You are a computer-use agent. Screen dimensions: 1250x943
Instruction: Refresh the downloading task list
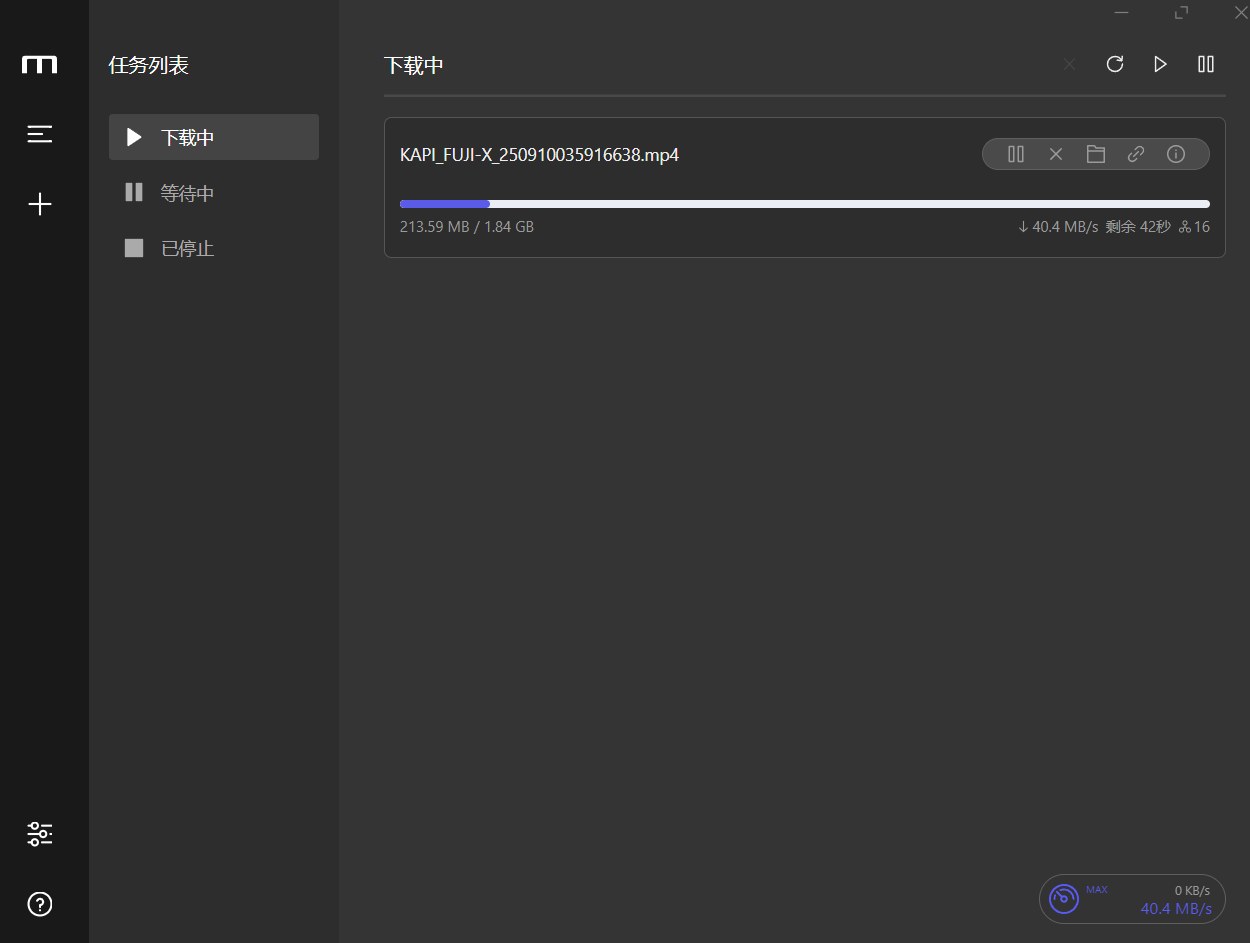(1115, 64)
